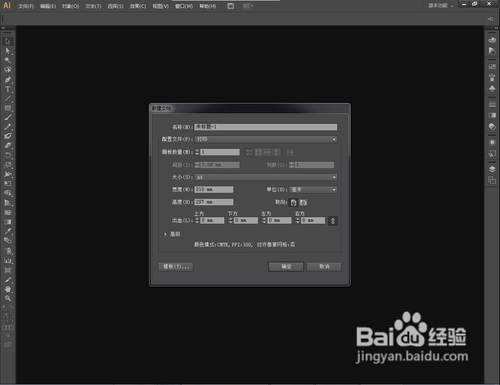This screenshot has height=385, width=500.
Task: Select the Hand tool
Action: [8, 289]
